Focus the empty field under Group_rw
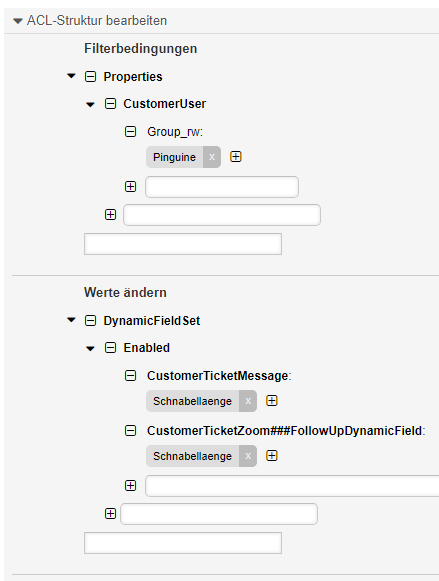 222,187
